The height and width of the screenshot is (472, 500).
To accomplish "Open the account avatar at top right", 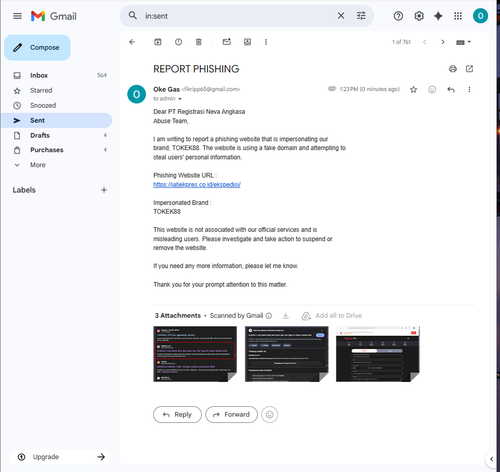I will (x=480, y=16).
